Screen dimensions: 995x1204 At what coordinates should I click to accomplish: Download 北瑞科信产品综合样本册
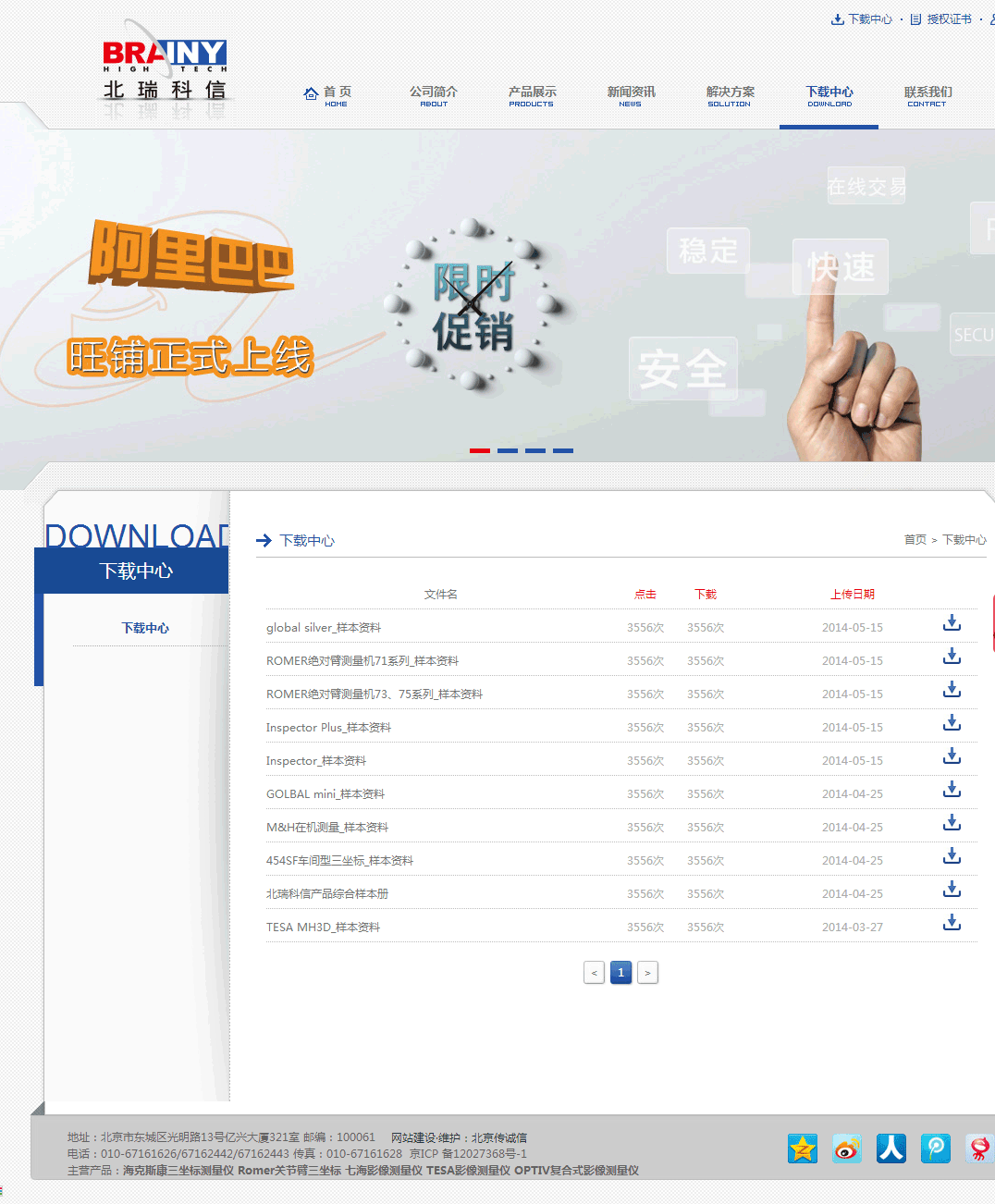[952, 890]
